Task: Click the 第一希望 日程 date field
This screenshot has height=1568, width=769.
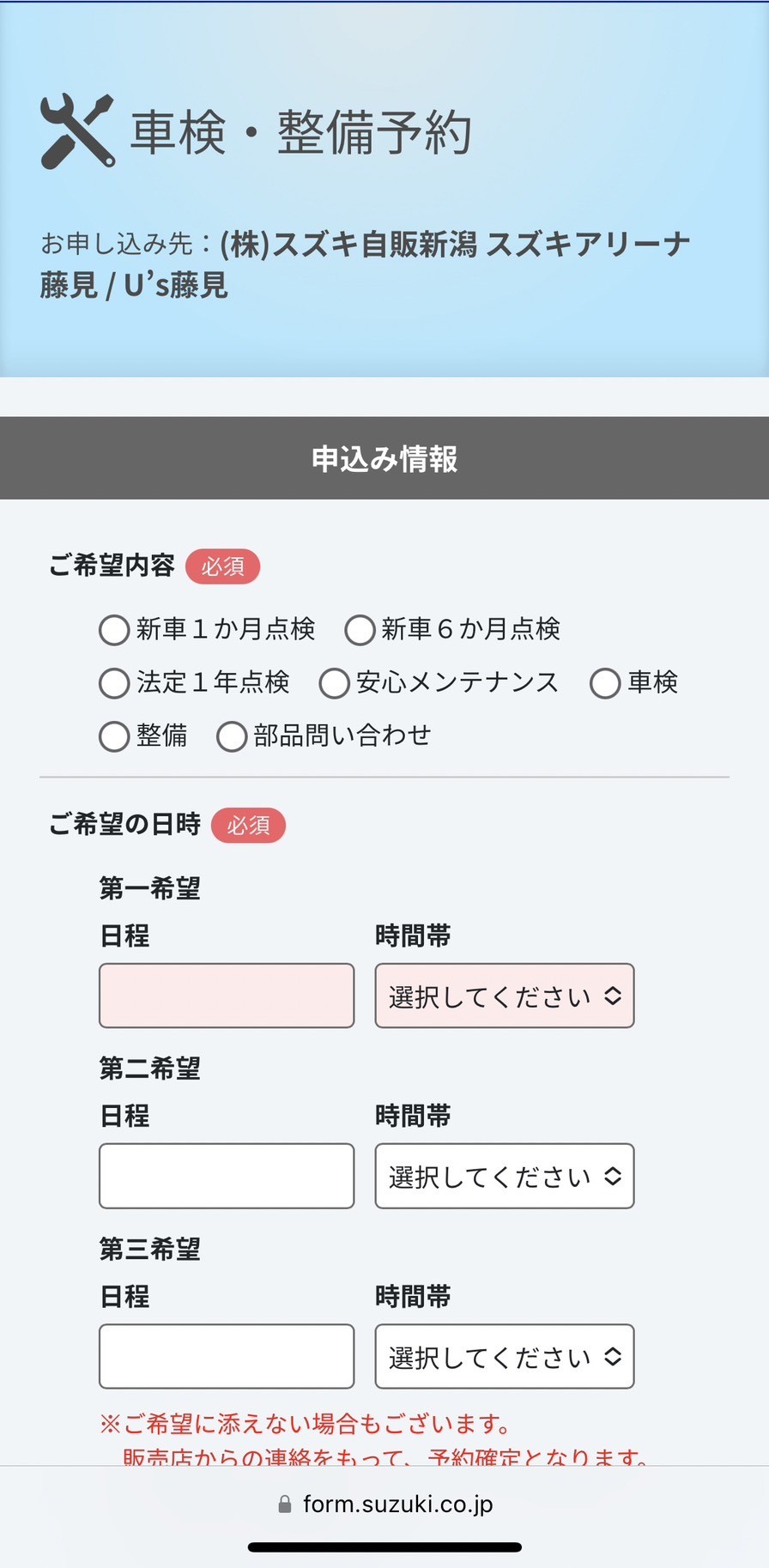Action: click(227, 996)
